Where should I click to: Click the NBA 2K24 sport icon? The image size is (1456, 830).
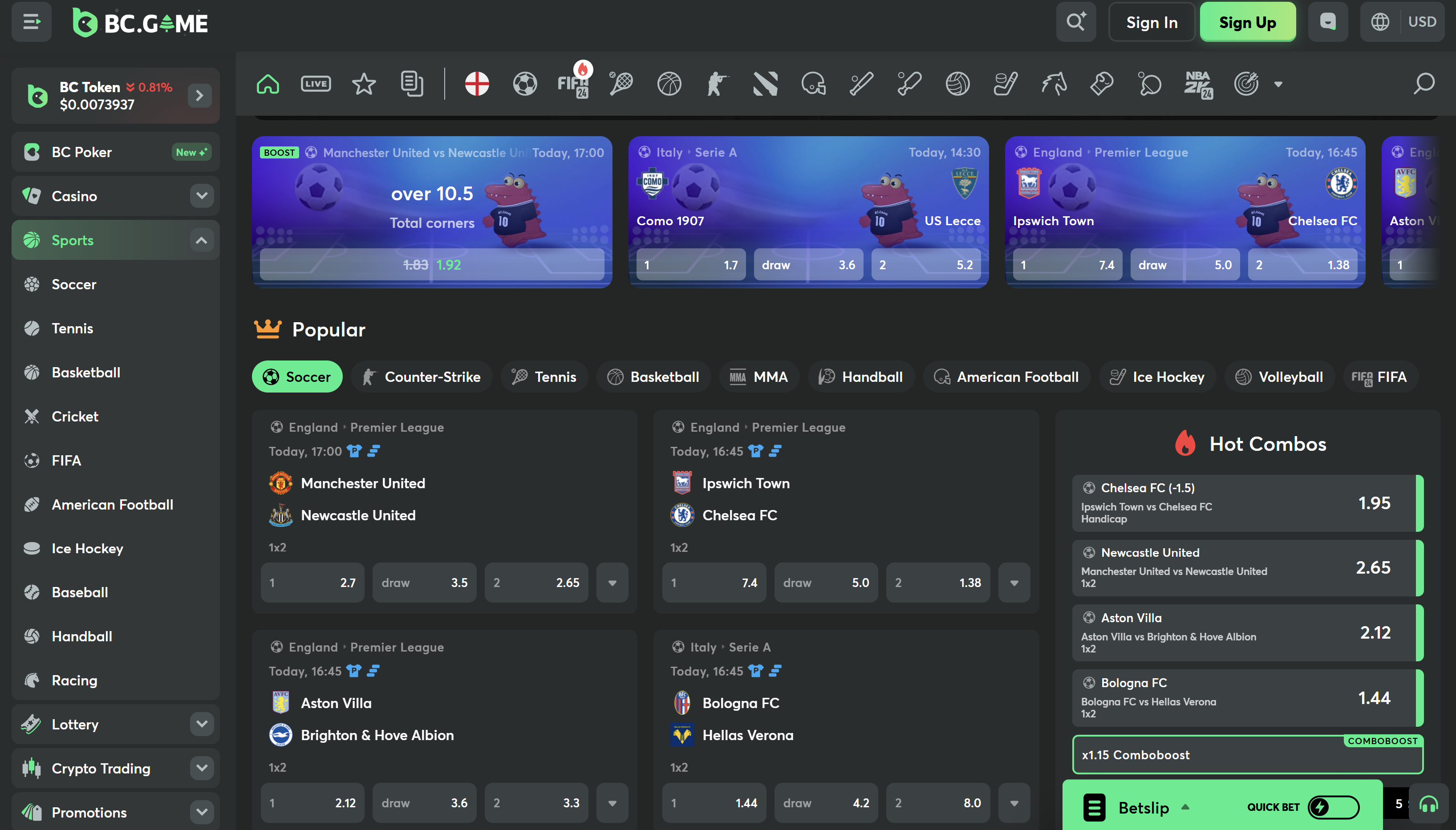pyautogui.click(x=1198, y=85)
